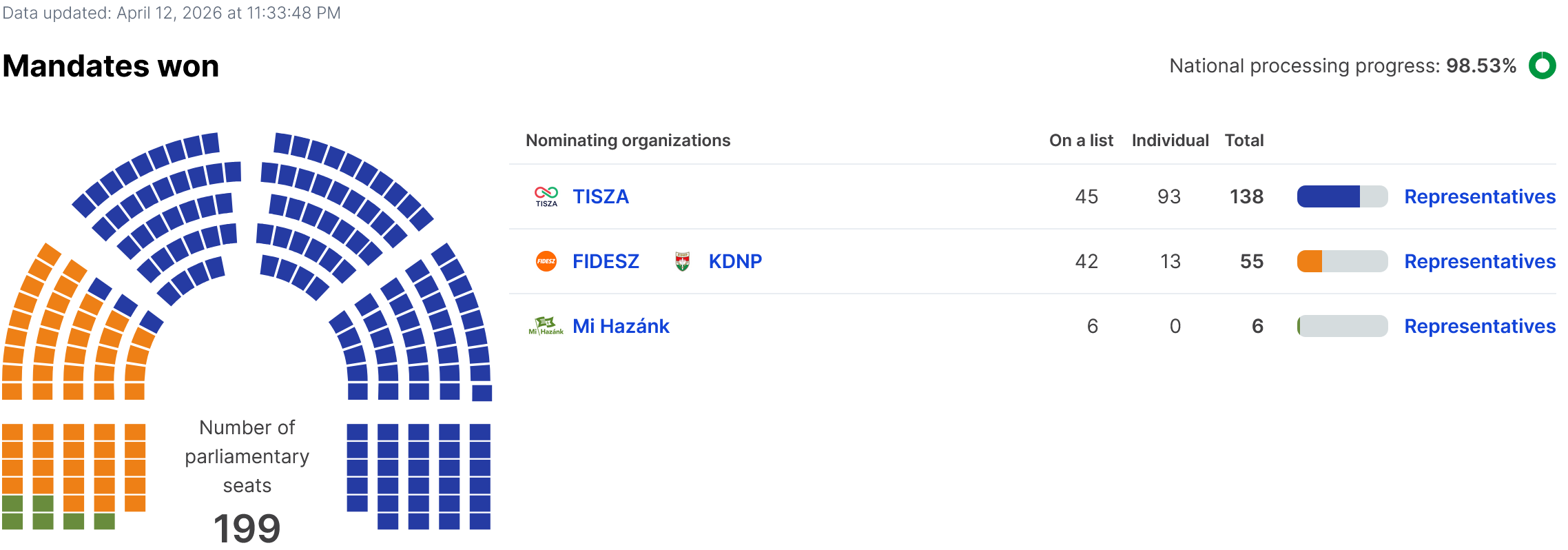The height and width of the screenshot is (550, 1568).
Task: View Mi Hazánk Representatives list
Action: pos(1480,326)
